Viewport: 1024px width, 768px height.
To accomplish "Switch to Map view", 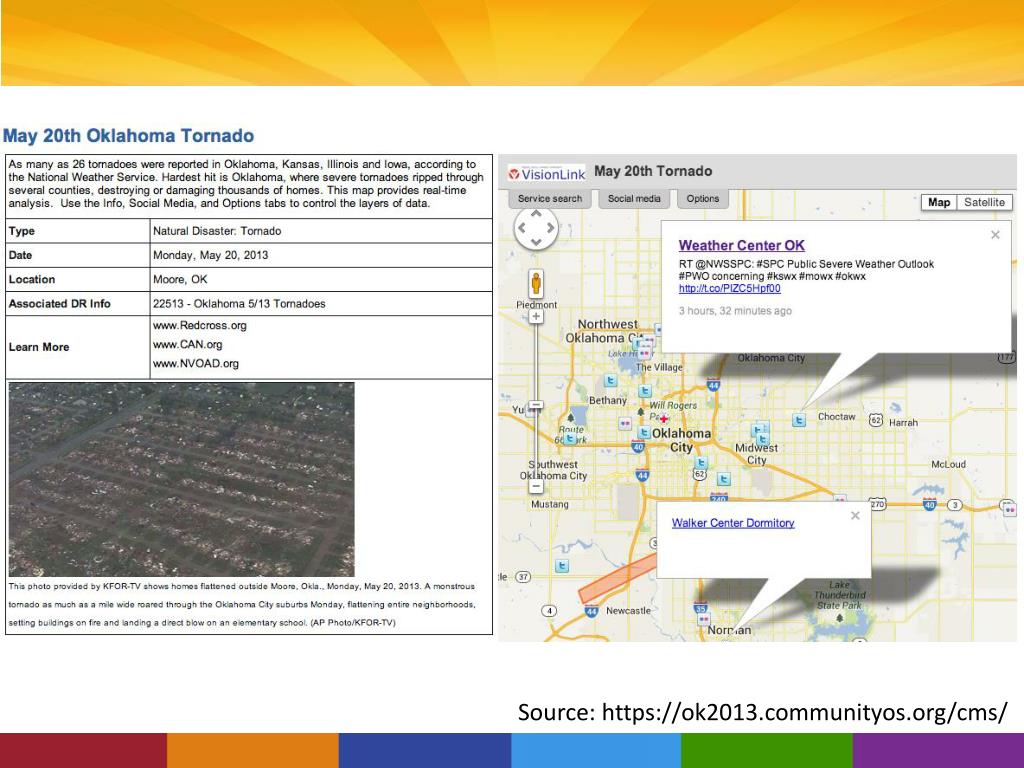I will pos(938,202).
